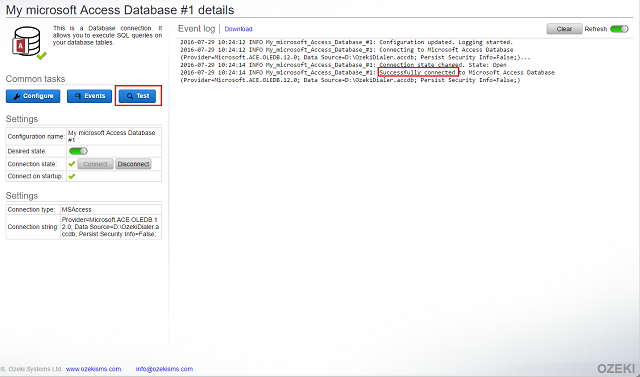The image size is (640, 377).
Task: Open the Configure button
Action: click(33, 96)
